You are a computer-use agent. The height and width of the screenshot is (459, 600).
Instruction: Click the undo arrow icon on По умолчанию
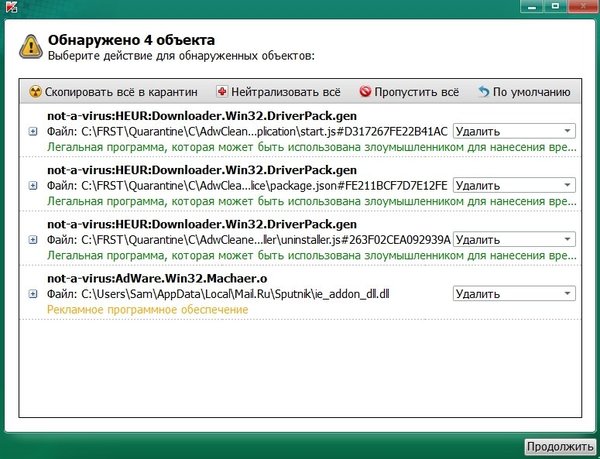click(x=484, y=91)
